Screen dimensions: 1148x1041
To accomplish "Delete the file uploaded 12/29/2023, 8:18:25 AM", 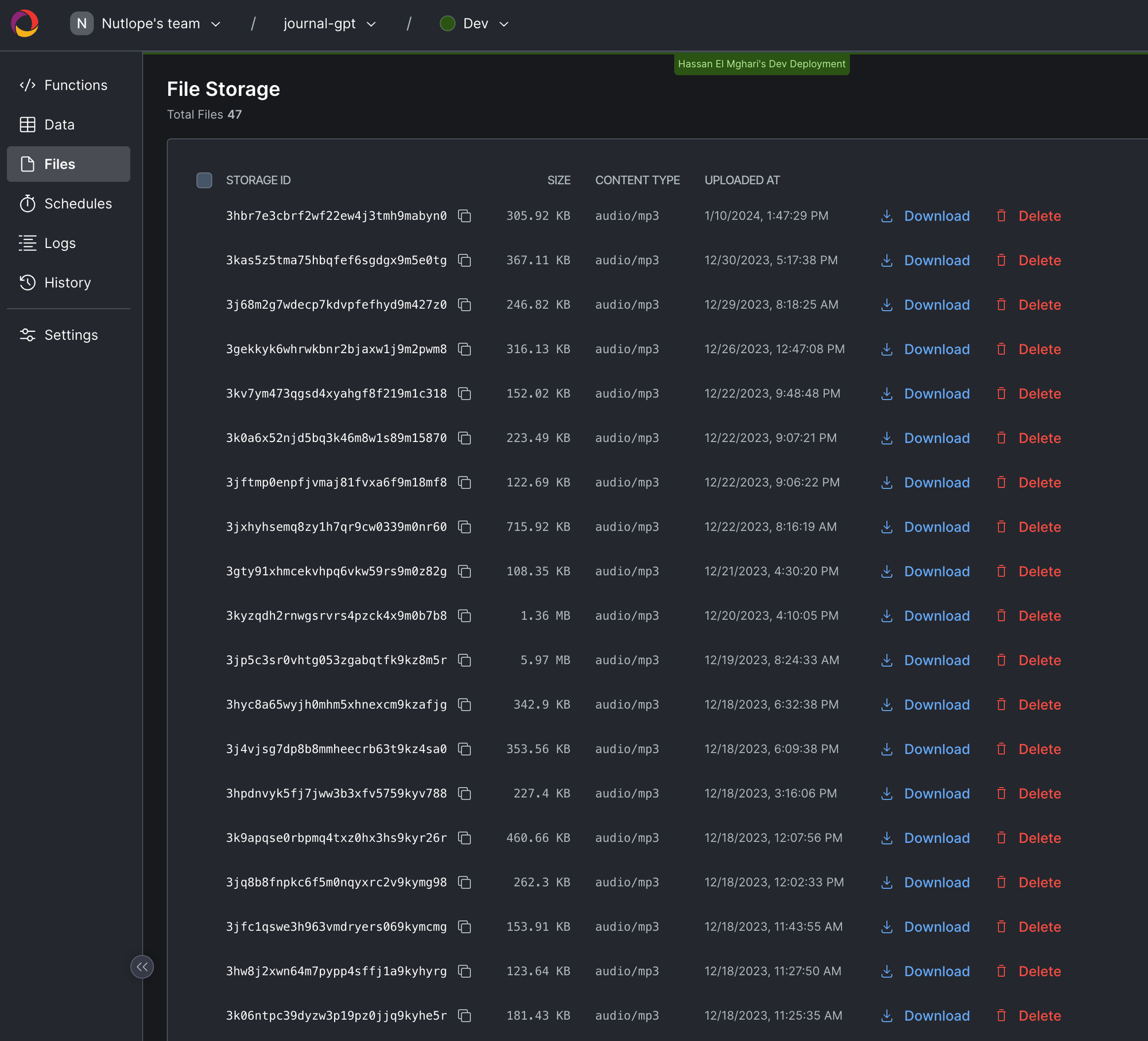I will [x=1028, y=305].
